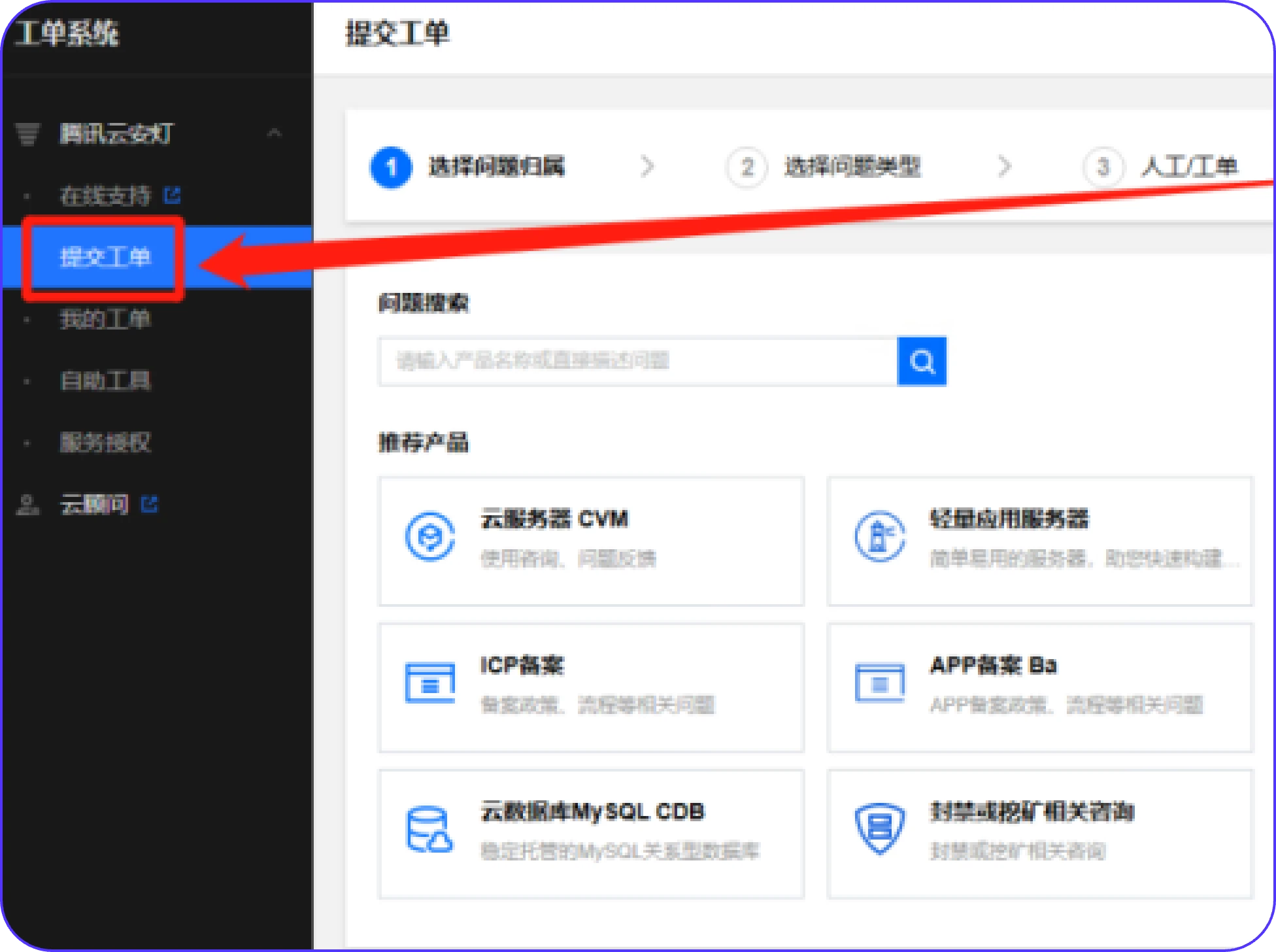
Task: Click the external link icon beside 云顾问
Action: tap(150, 504)
